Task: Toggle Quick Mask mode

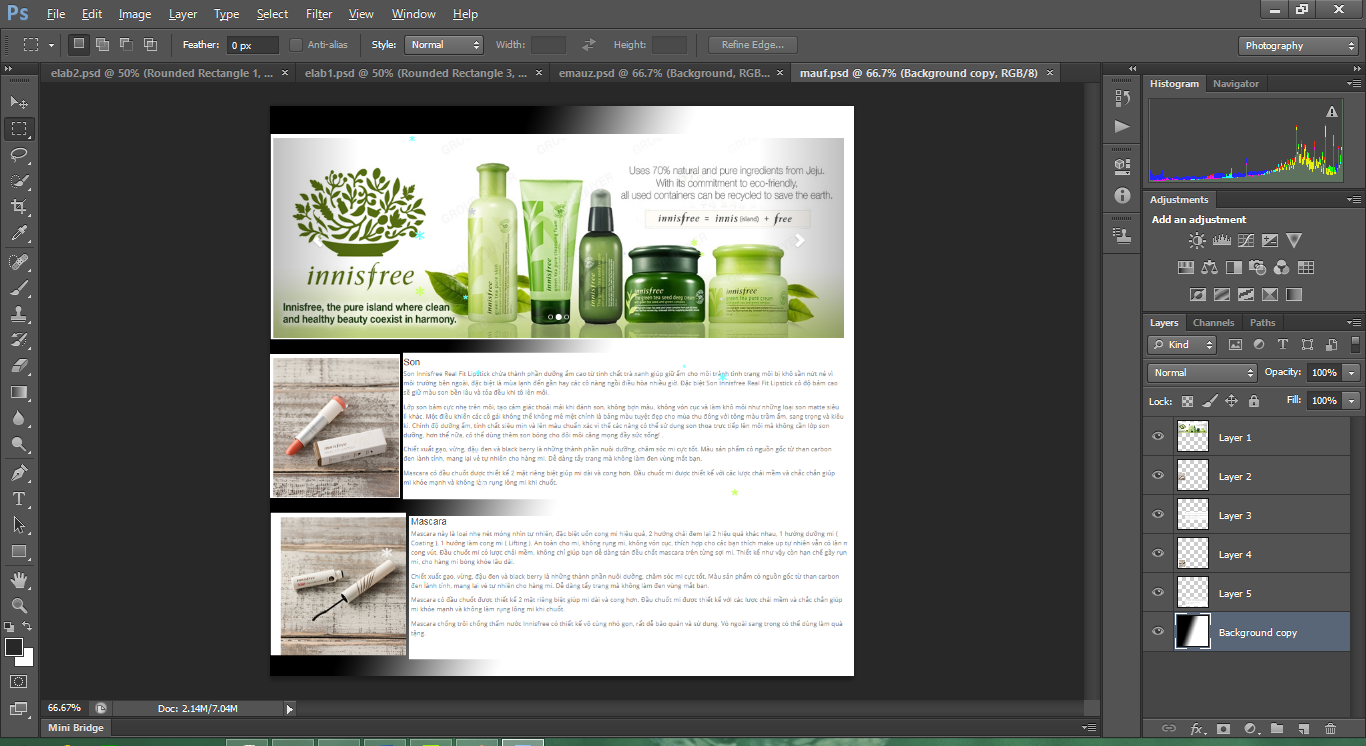Action: coord(19,682)
